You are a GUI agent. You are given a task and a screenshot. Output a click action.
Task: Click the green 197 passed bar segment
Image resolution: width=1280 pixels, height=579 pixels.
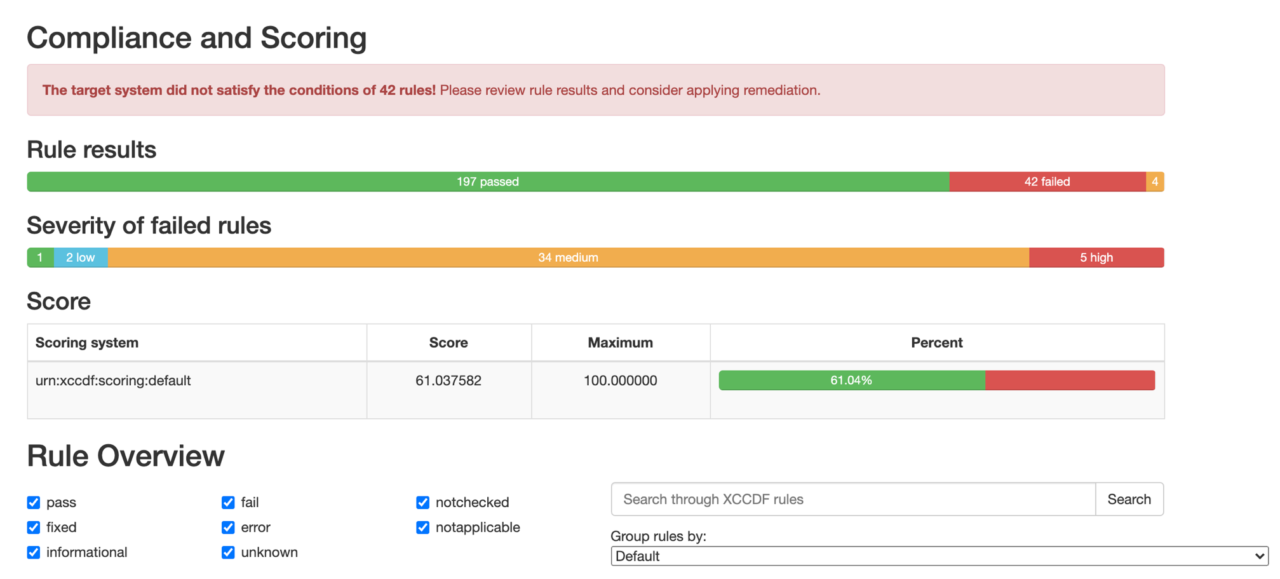[487, 182]
